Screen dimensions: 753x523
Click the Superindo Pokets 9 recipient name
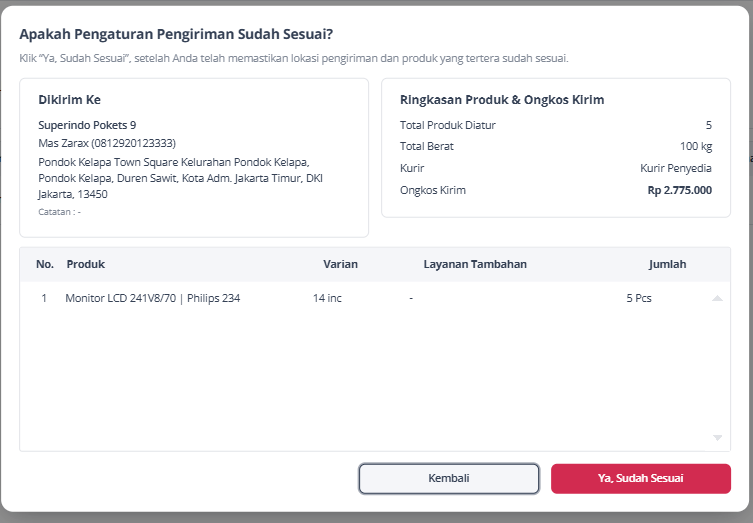(87, 125)
